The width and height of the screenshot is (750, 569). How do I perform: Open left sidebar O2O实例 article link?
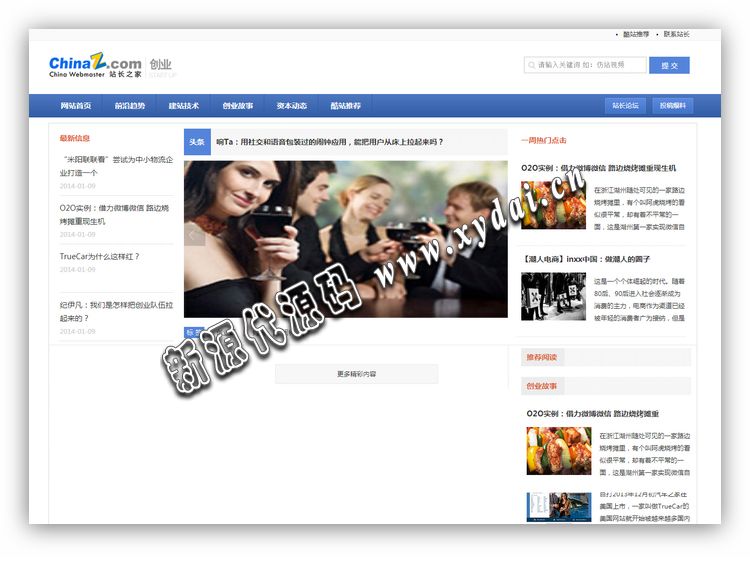(114, 215)
